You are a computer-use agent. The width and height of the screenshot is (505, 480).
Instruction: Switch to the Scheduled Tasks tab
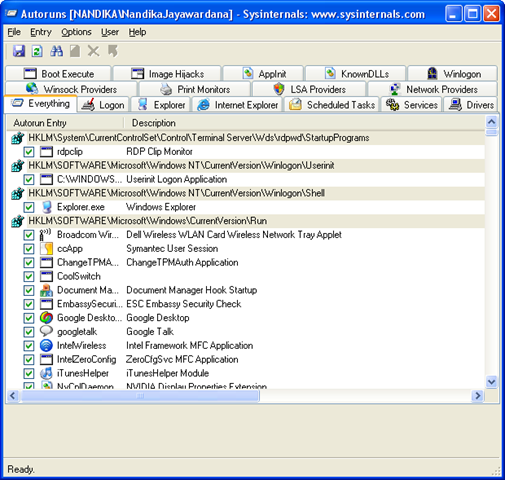click(x=332, y=105)
